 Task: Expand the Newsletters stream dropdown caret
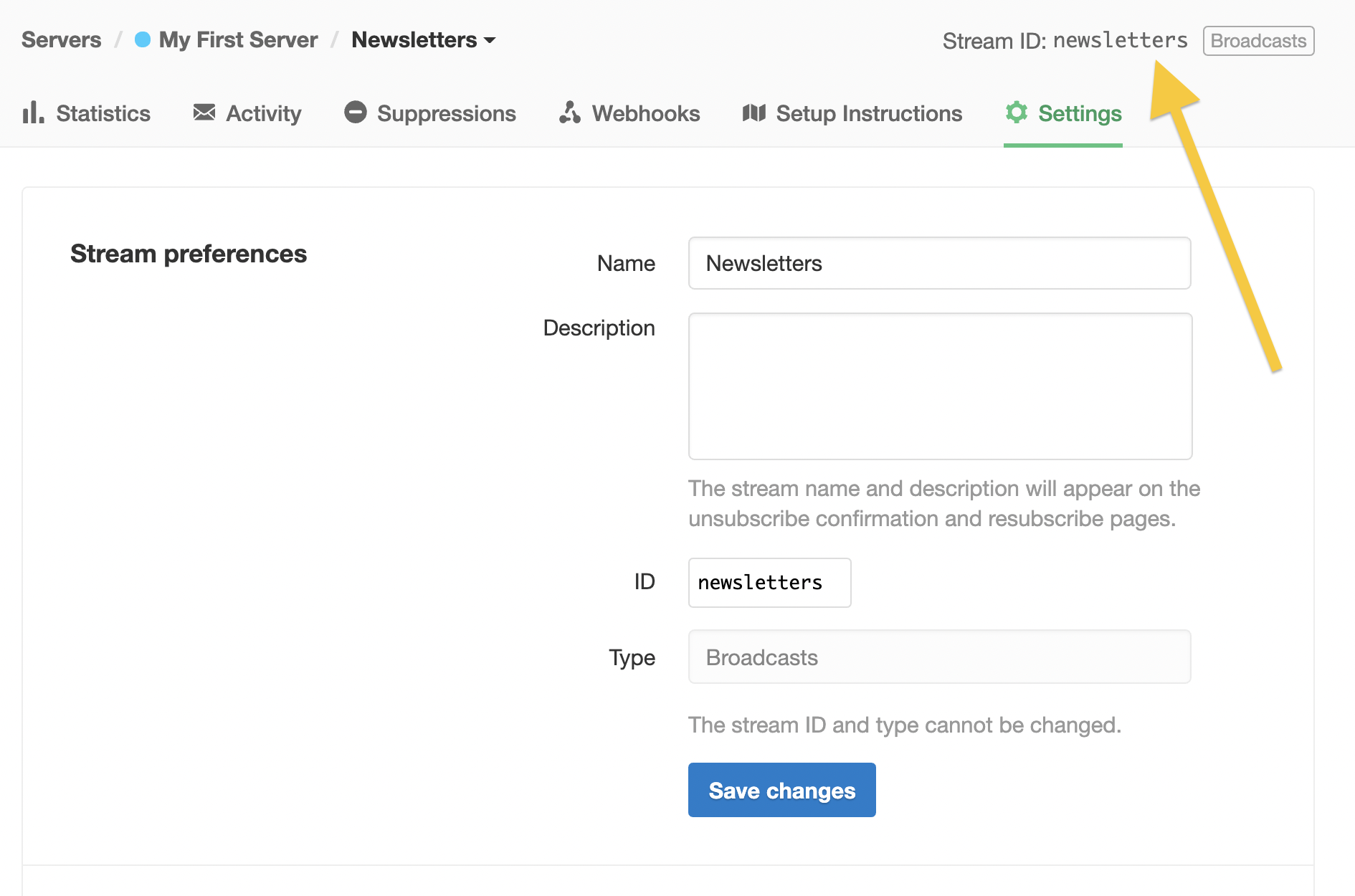coord(490,41)
